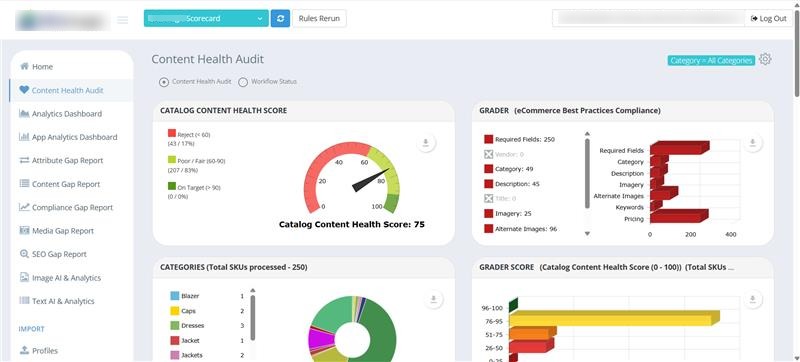The image size is (800, 362).
Task: Click the gauge needle in health score
Action: point(371,180)
